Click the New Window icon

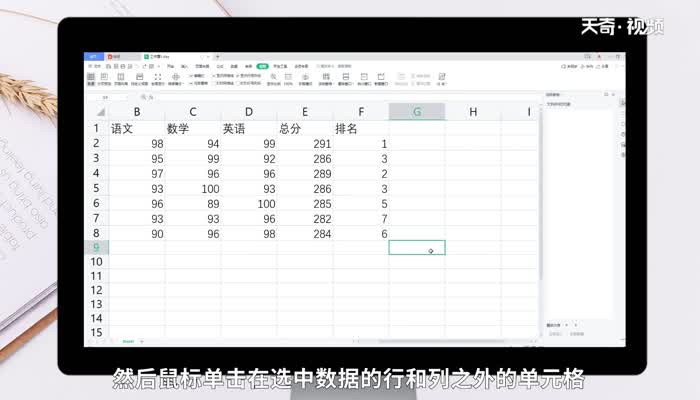[381, 76]
